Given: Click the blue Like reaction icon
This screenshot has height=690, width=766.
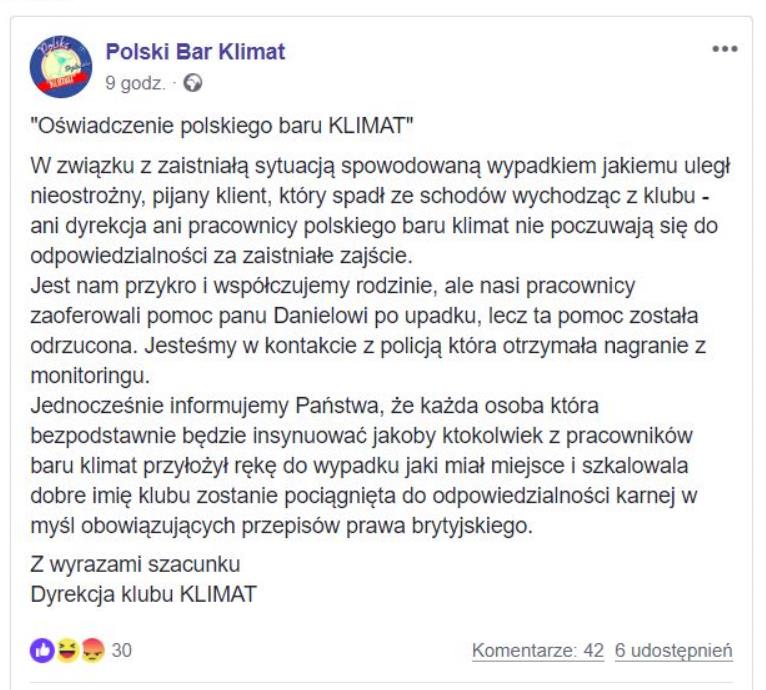Looking at the screenshot, I should pos(43,651).
